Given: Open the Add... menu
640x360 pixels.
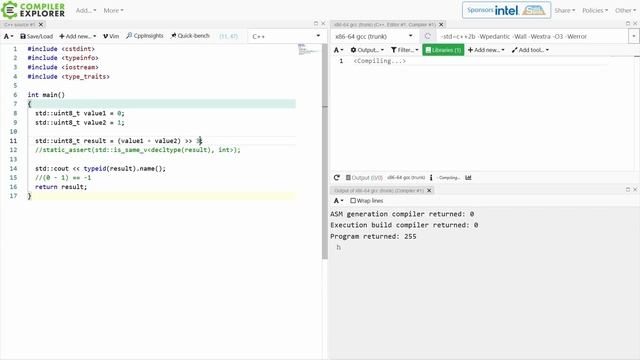Looking at the screenshot, I should 86,10.
